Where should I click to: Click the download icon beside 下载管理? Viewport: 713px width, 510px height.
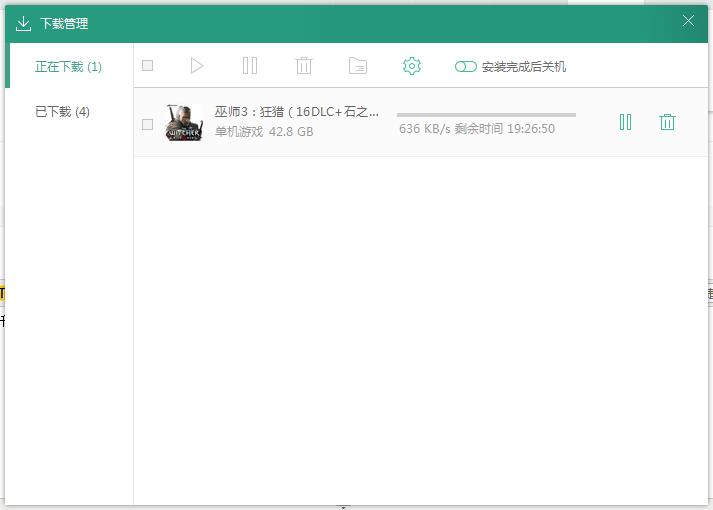23,24
